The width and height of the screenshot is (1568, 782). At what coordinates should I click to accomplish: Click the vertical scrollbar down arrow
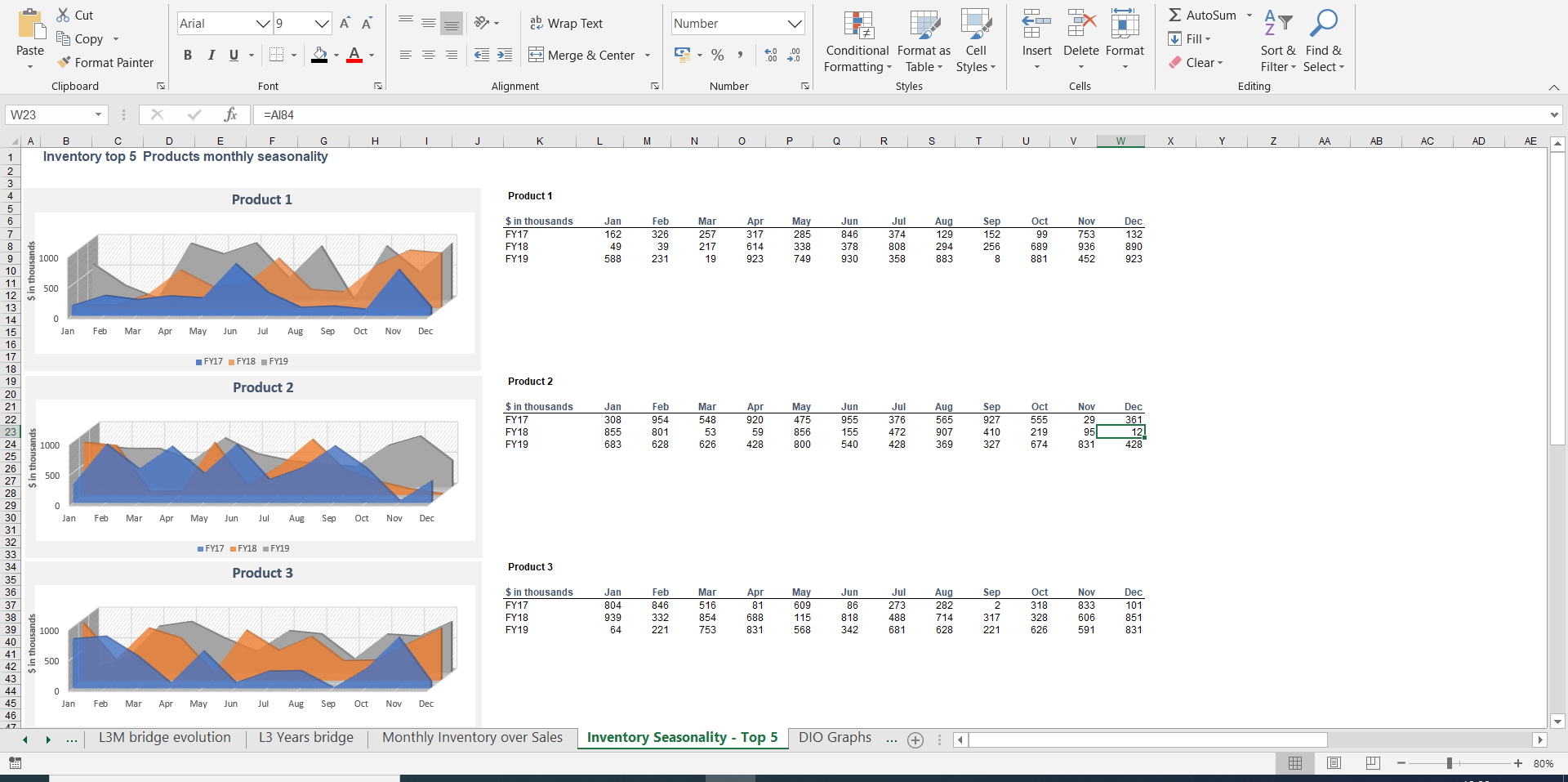click(x=1557, y=721)
